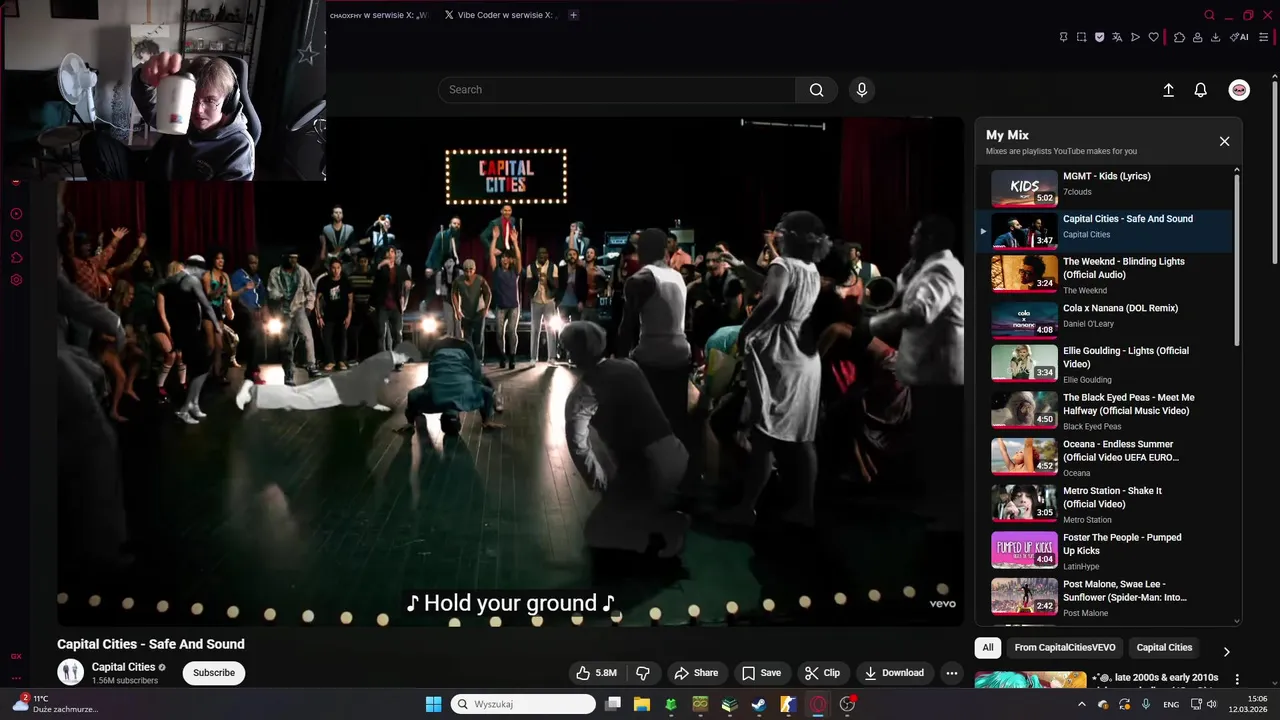This screenshot has width=1280, height=720.
Task: Open OBS Studio from the taskbar
Action: tap(847, 704)
